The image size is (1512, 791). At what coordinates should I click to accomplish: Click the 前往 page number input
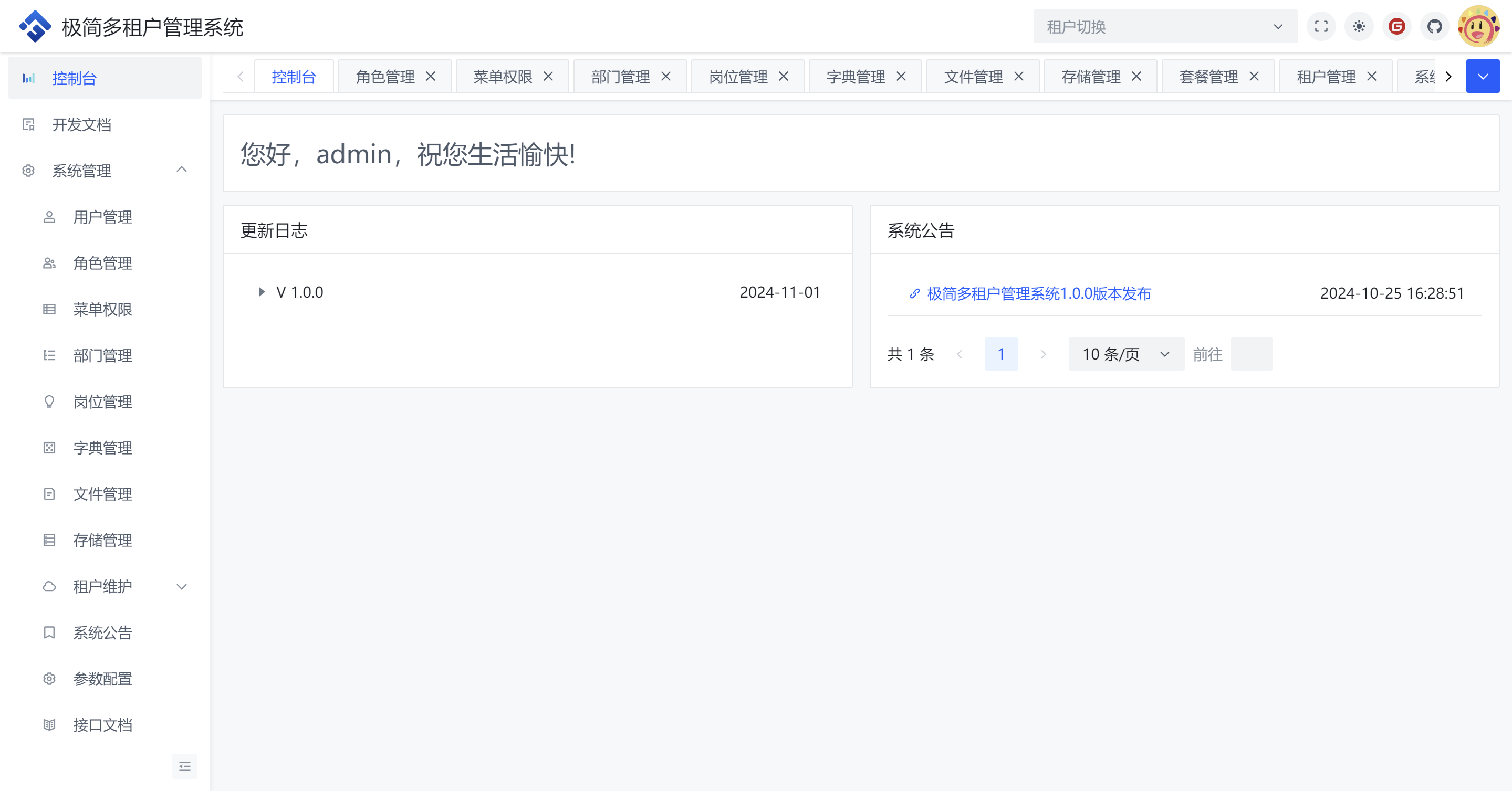click(1252, 354)
